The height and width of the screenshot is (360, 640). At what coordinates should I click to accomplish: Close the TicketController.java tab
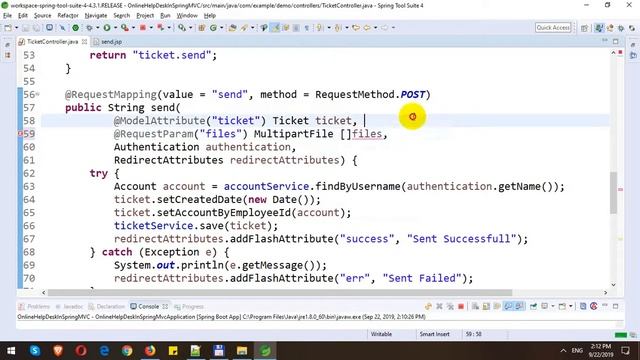point(84,42)
